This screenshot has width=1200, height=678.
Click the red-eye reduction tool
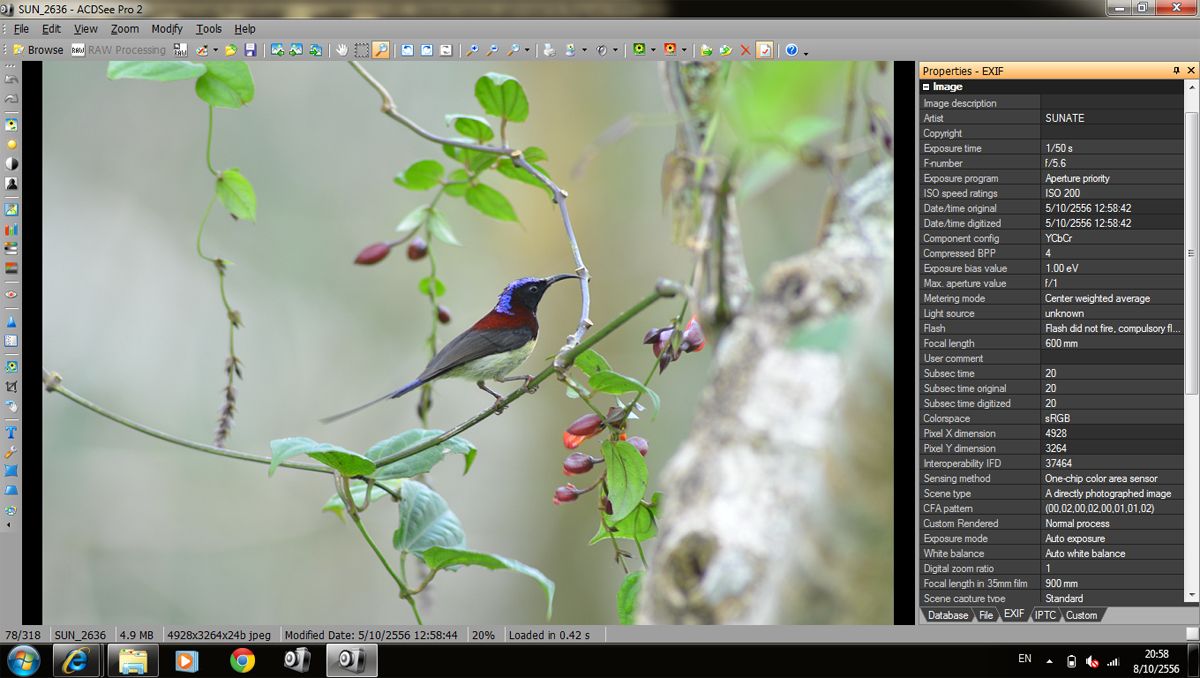(11, 295)
